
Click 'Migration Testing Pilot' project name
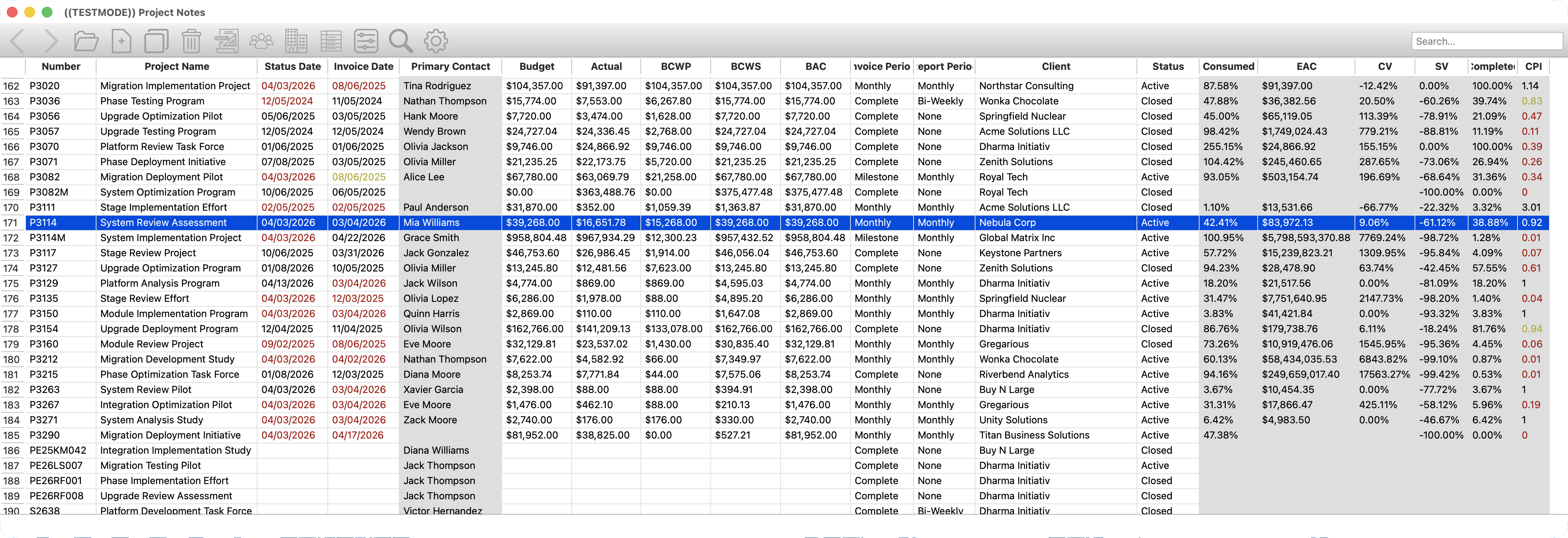[x=150, y=466]
